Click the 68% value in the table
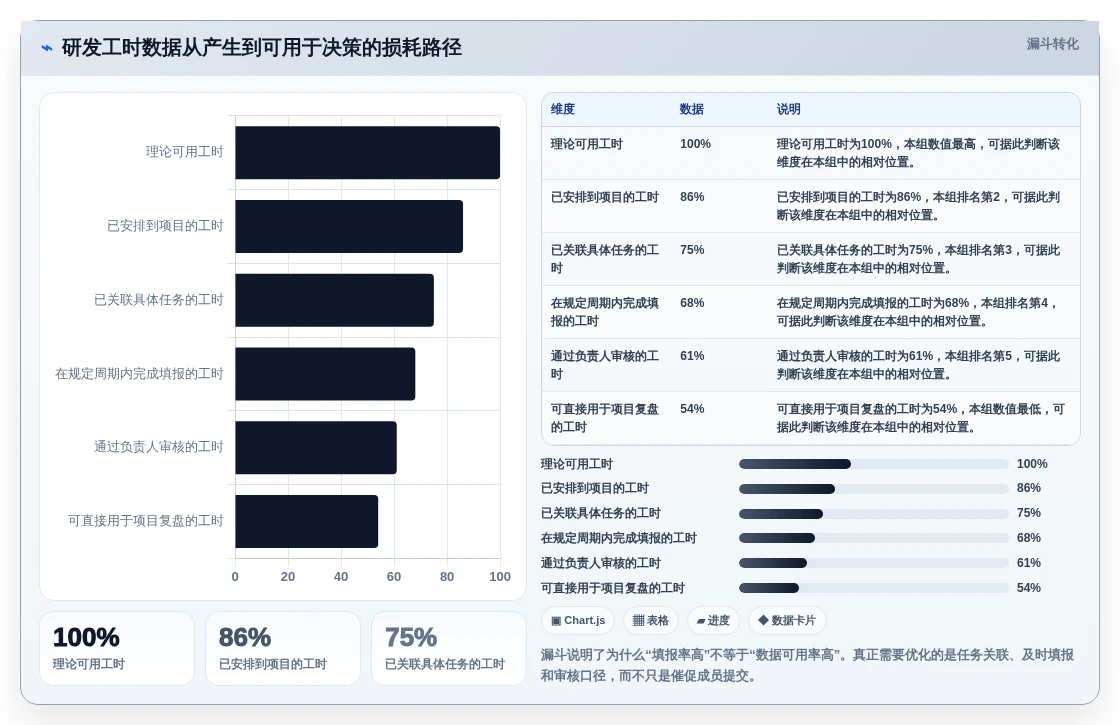The image size is (1120, 725). click(691, 303)
